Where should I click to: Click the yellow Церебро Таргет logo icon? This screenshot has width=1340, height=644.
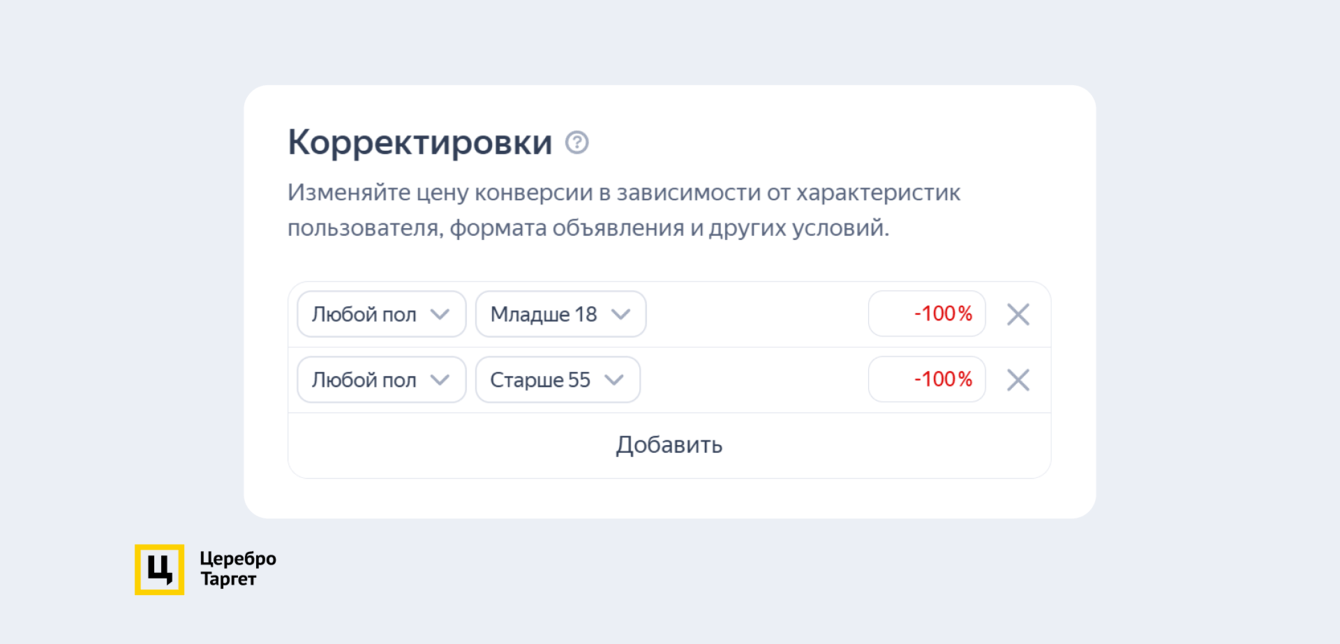159,569
